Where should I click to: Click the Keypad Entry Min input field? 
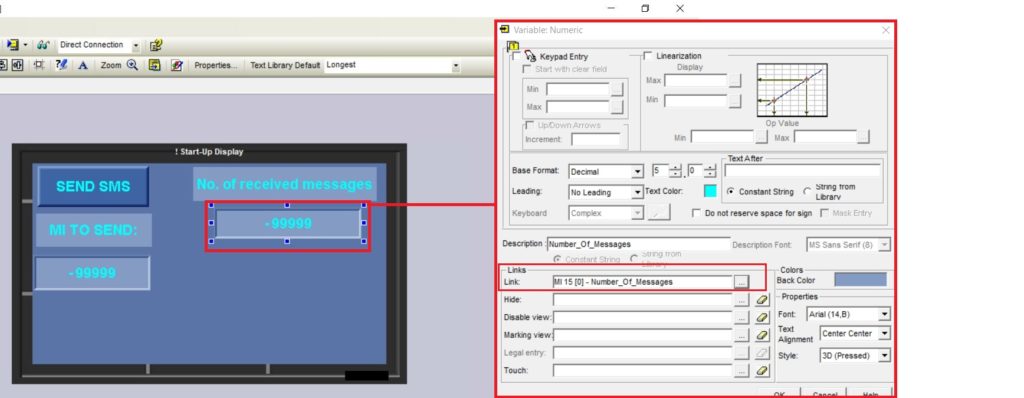578,89
